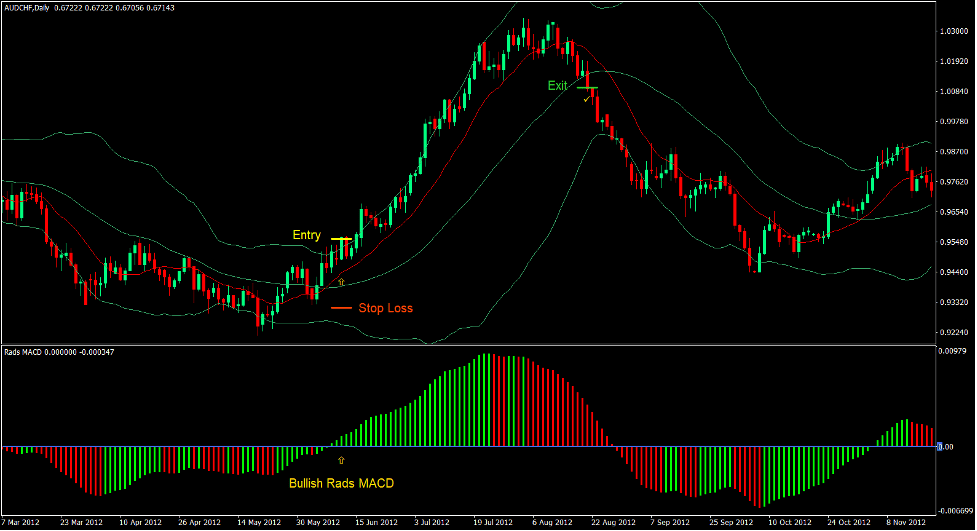Select the red Stop Loss line marker
The image size is (977, 531).
coord(341,308)
